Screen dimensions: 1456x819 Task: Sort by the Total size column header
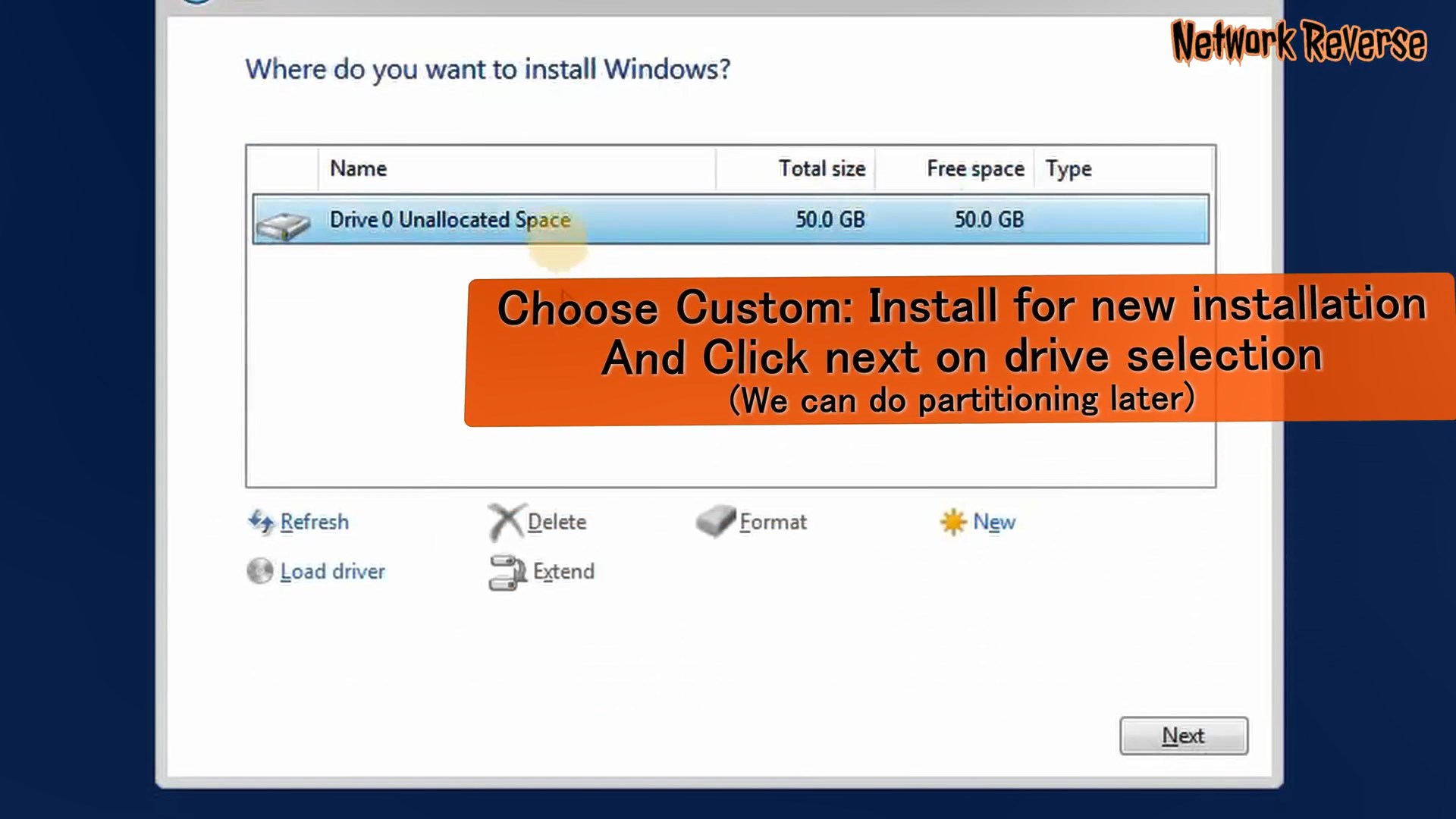[x=795, y=168]
